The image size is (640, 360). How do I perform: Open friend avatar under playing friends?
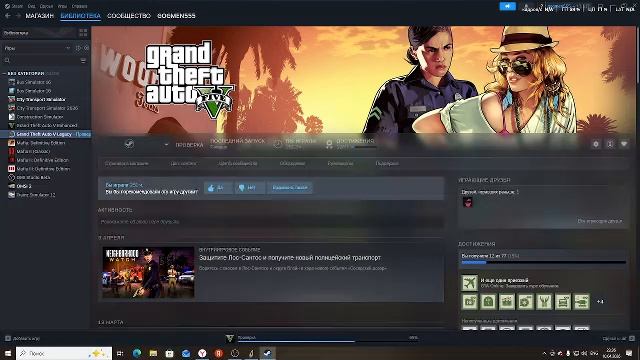467,202
